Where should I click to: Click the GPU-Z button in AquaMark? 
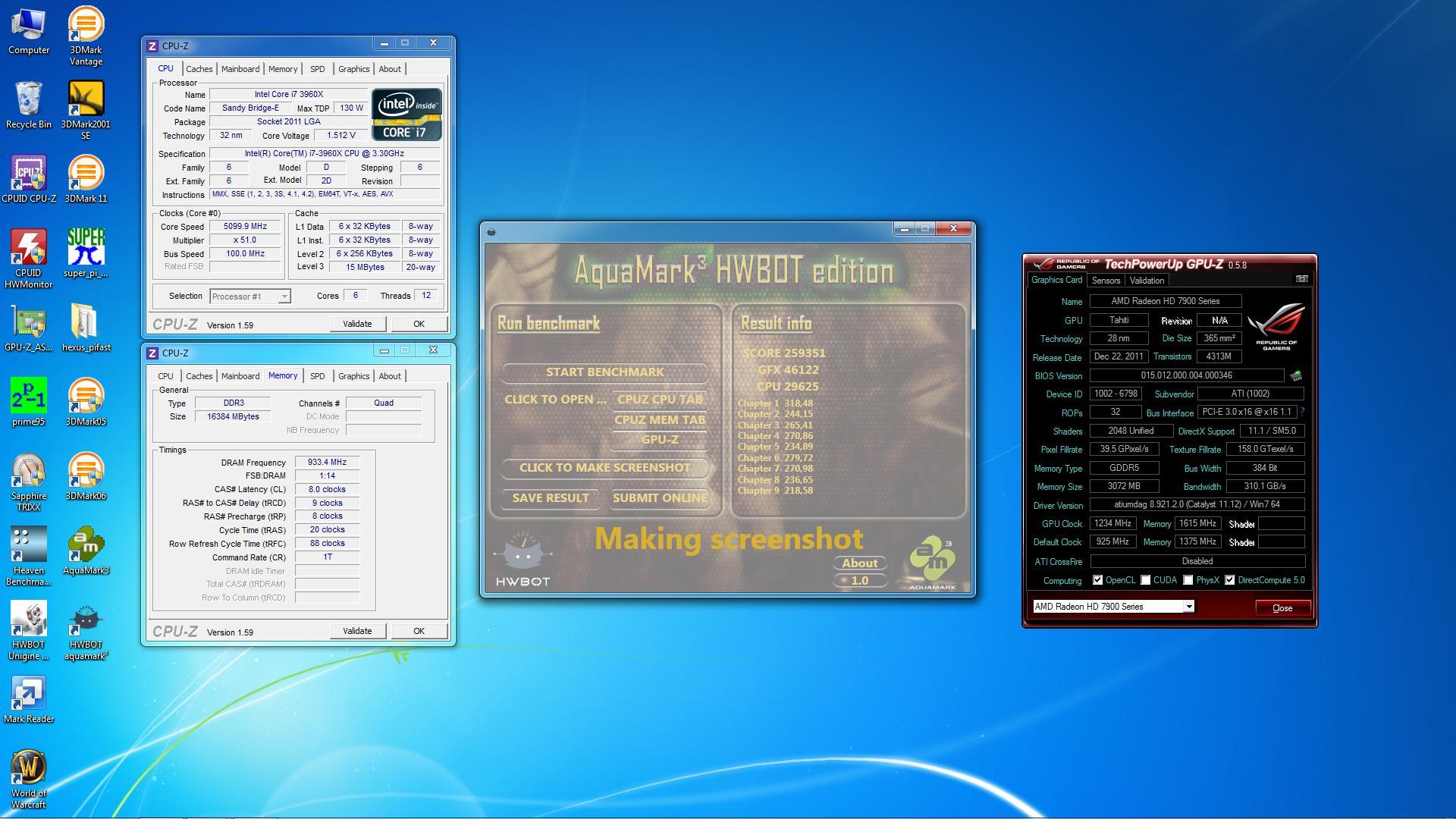click(x=660, y=440)
